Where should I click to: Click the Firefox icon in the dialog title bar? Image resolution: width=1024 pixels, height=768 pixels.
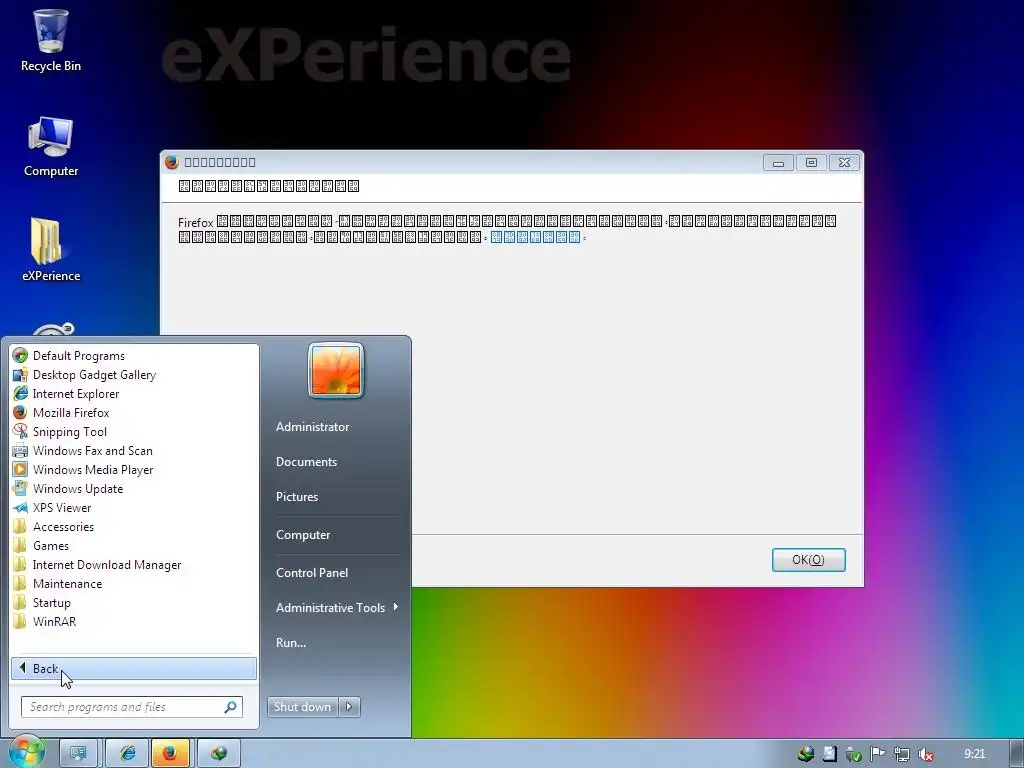[172, 162]
